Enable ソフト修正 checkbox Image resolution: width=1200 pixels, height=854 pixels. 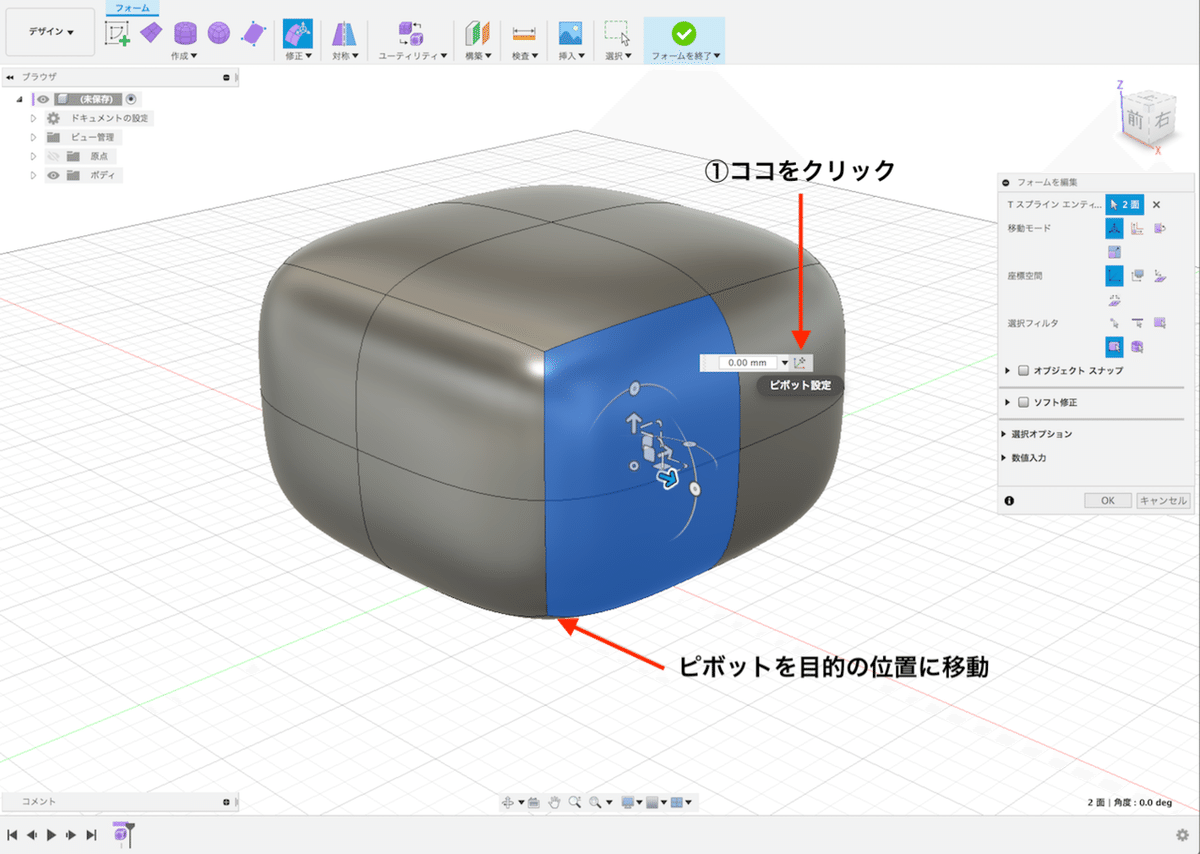point(1022,402)
